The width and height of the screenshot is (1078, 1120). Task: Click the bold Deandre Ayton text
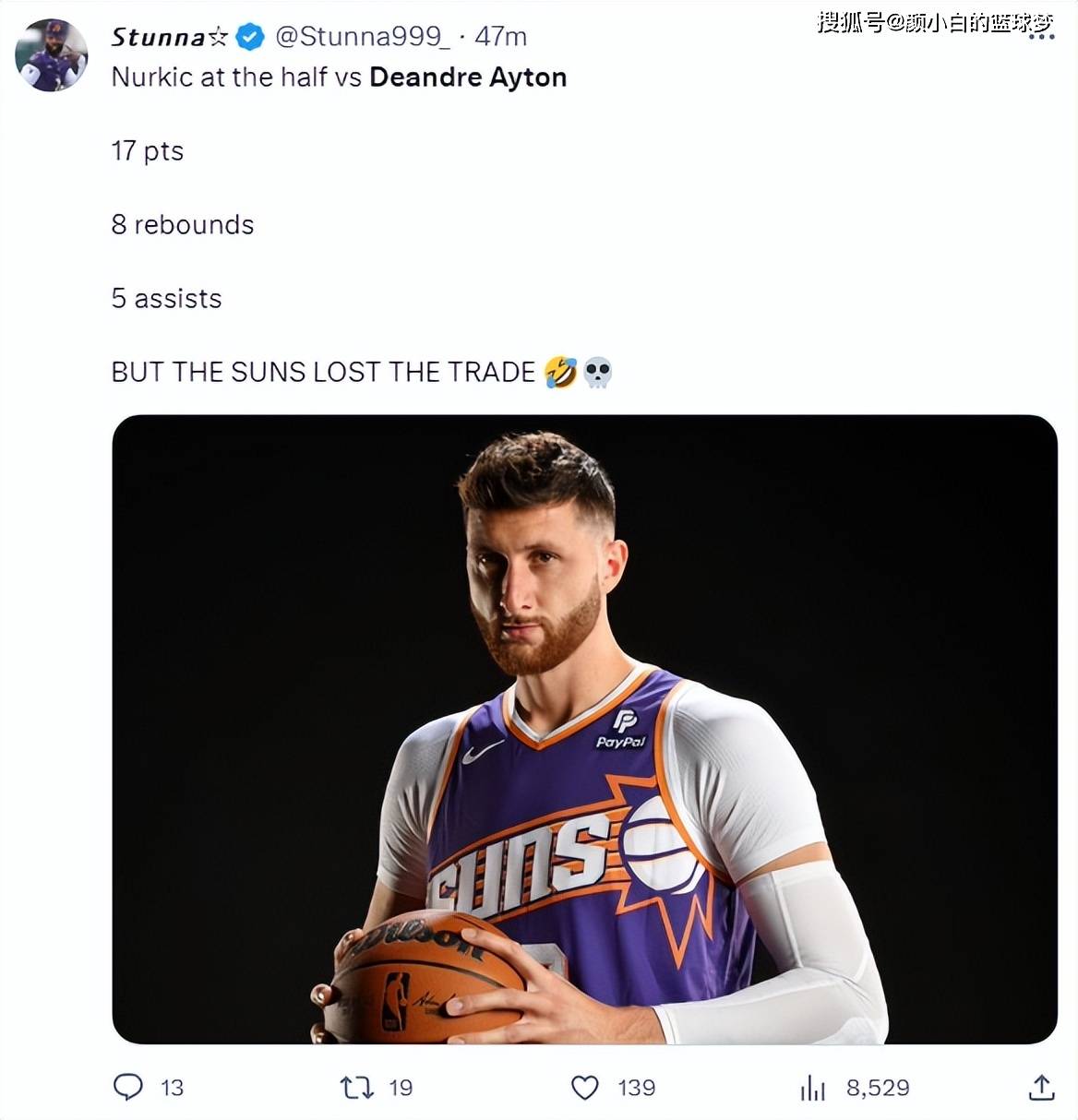tap(468, 77)
